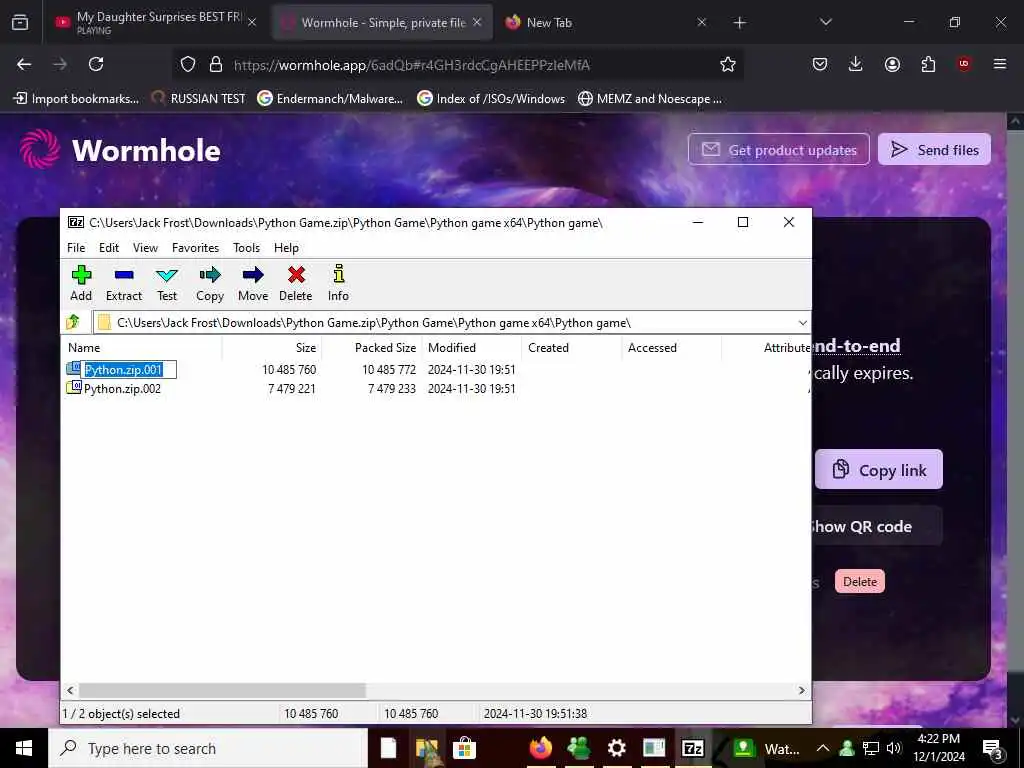Image resolution: width=1024 pixels, height=768 pixels.
Task: Click the Extract toolbar icon
Action: click(x=123, y=283)
